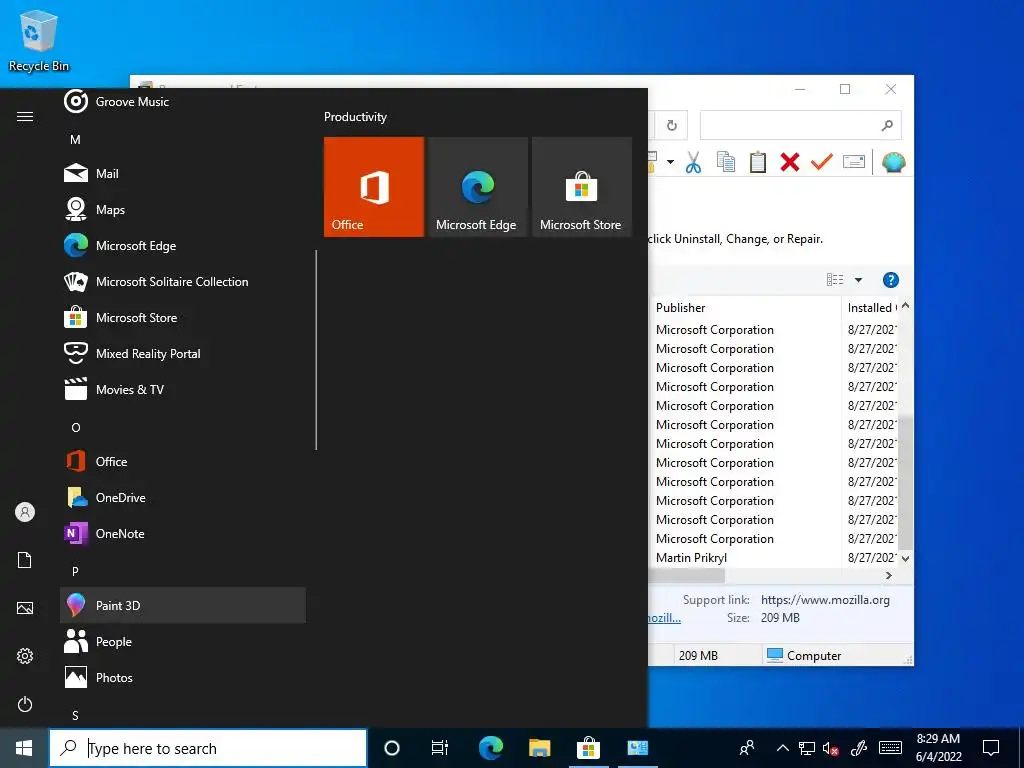The height and width of the screenshot is (768, 1024).
Task: Jump to letter M section header
Action: (x=75, y=139)
